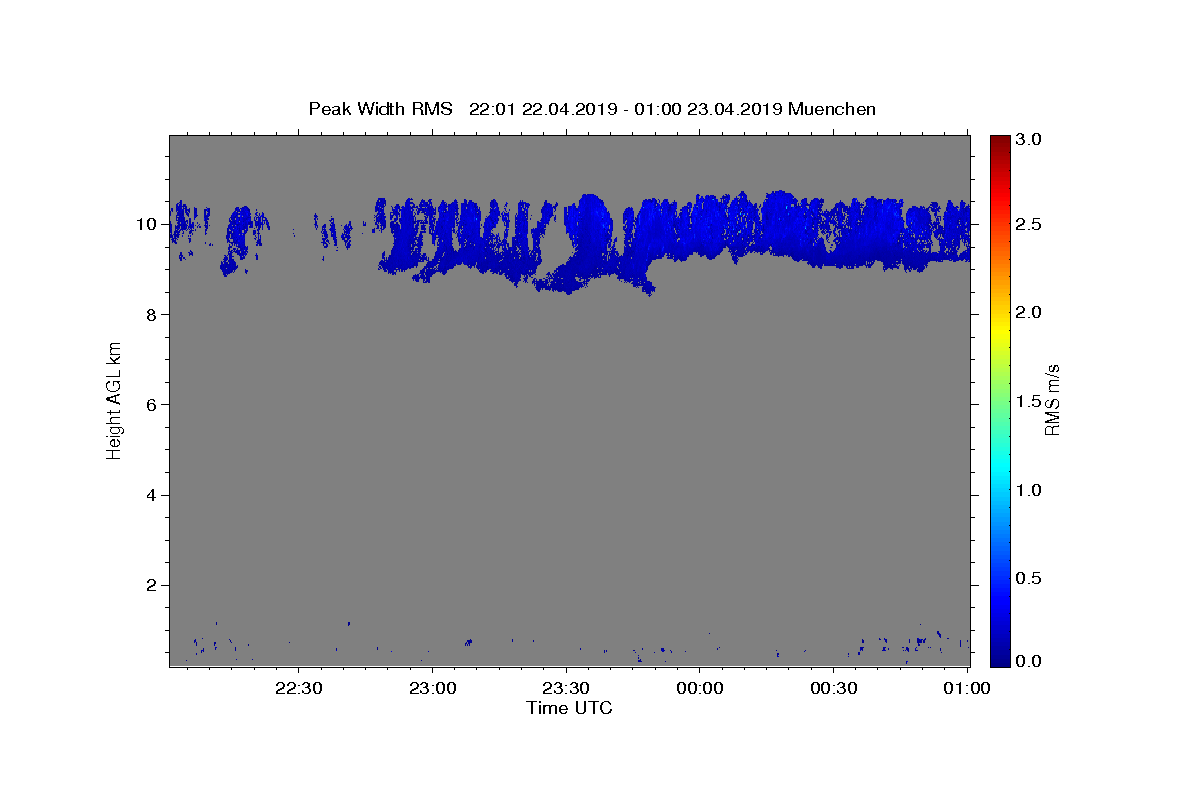
Task: Click the colorbar value 2.5
Action: (x=1029, y=224)
